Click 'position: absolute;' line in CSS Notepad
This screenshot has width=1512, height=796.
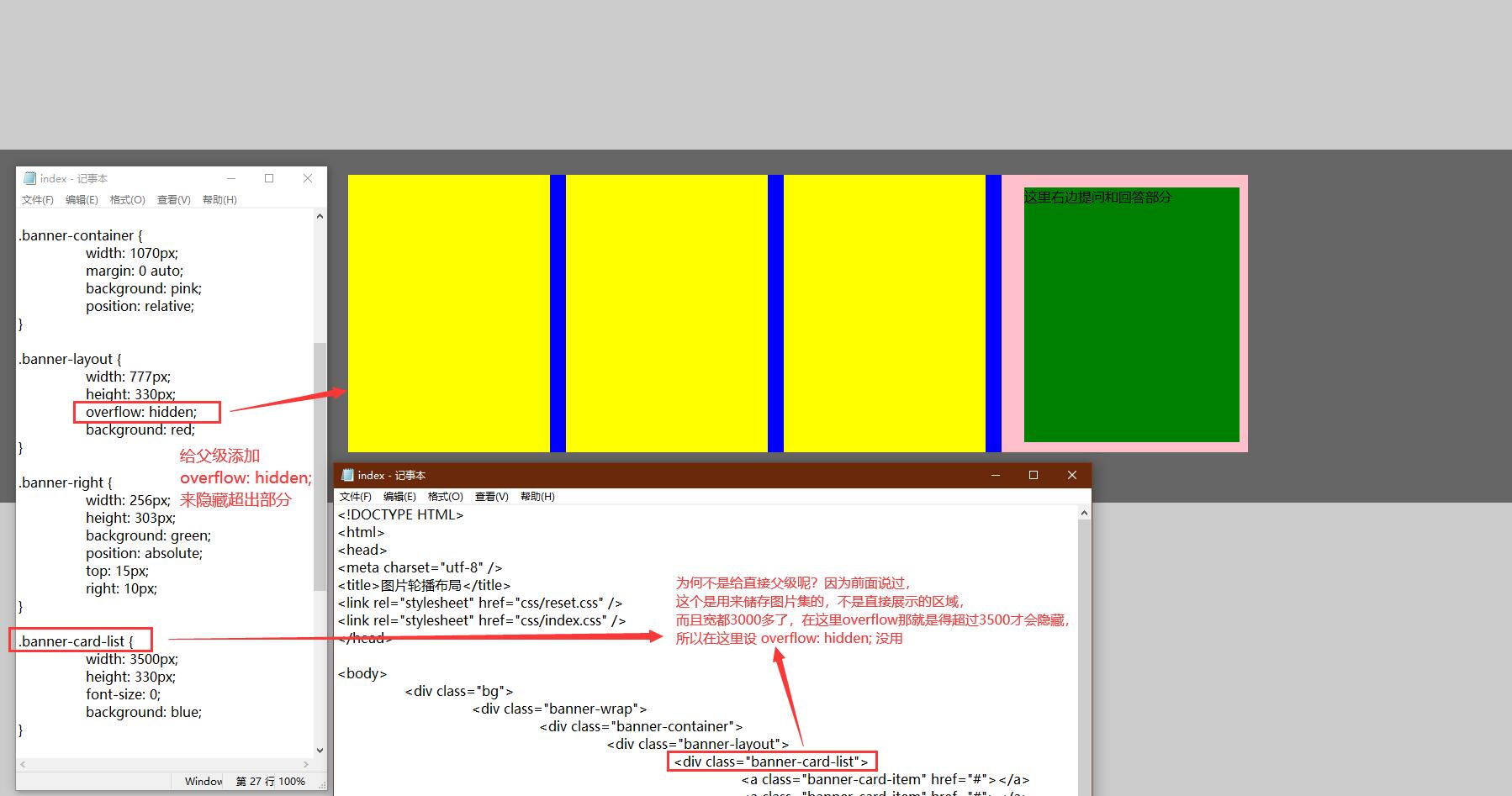144,553
